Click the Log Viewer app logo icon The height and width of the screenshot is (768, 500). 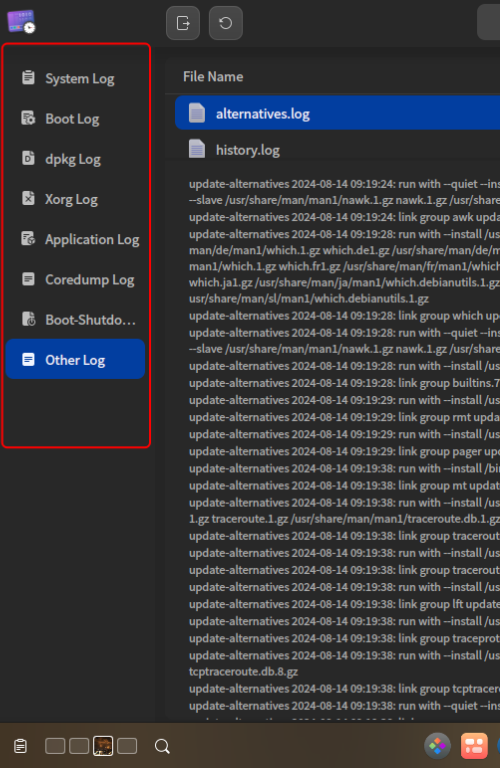(x=21, y=22)
